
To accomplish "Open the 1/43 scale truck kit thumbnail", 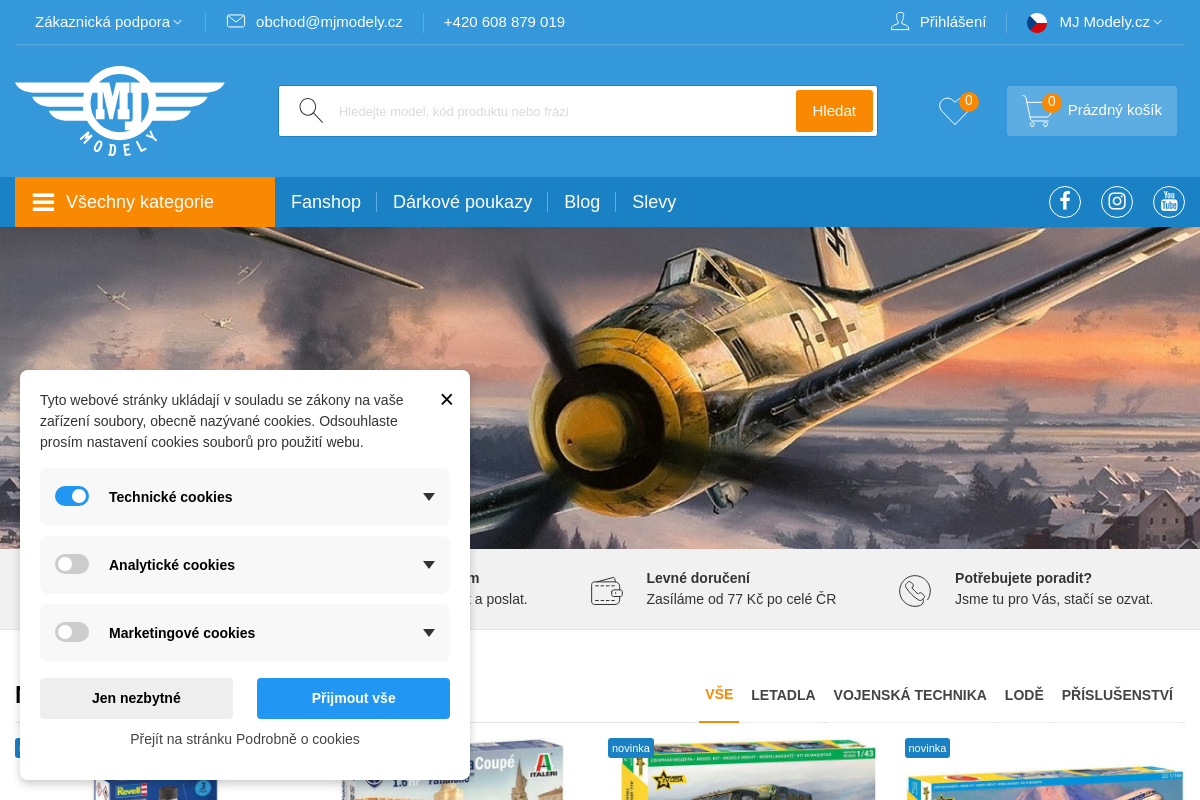I will point(748,770).
